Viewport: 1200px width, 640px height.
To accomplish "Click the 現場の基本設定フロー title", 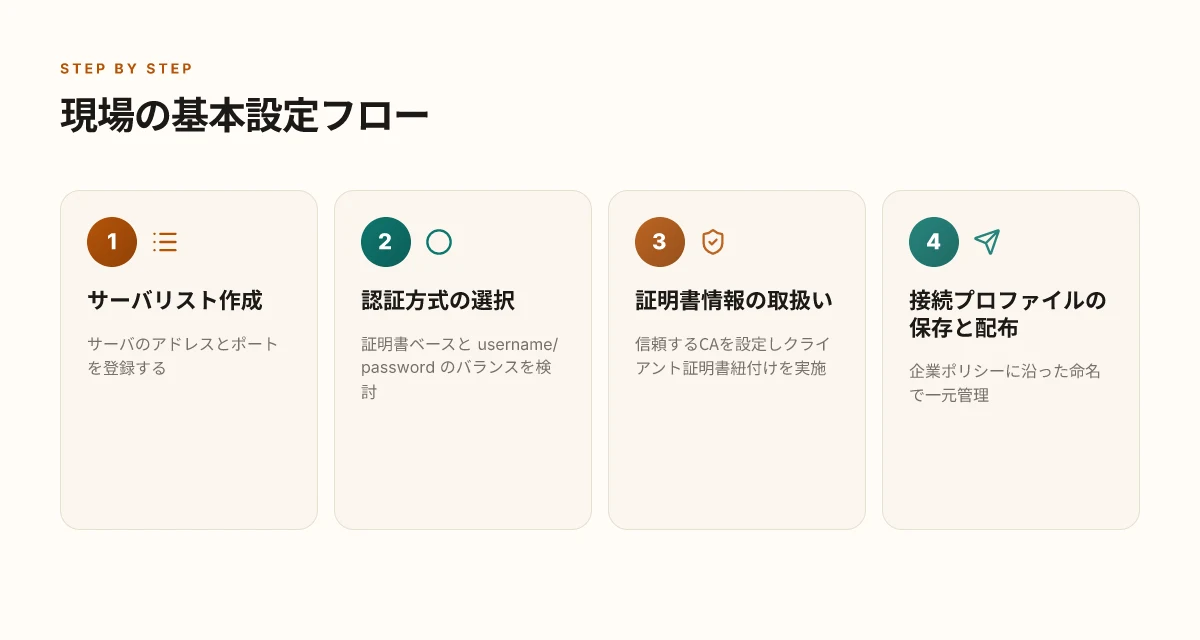I will [x=245, y=116].
